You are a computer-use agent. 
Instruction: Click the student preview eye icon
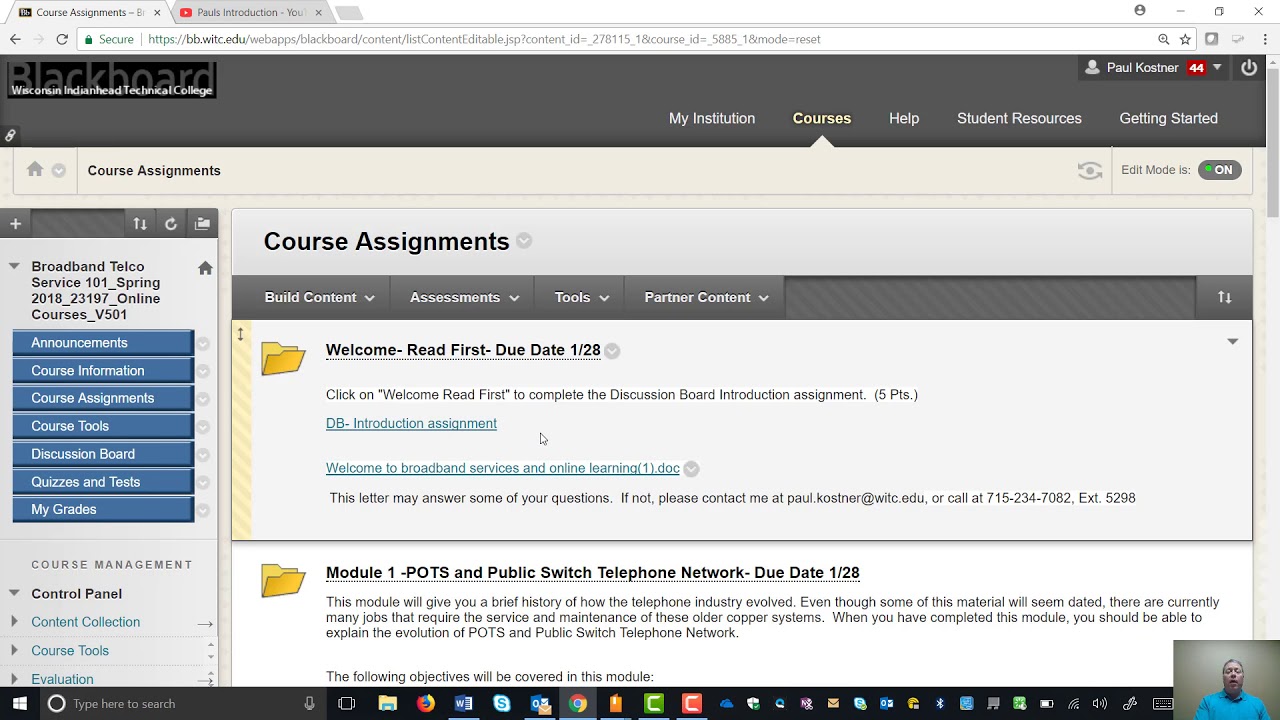click(x=1090, y=170)
